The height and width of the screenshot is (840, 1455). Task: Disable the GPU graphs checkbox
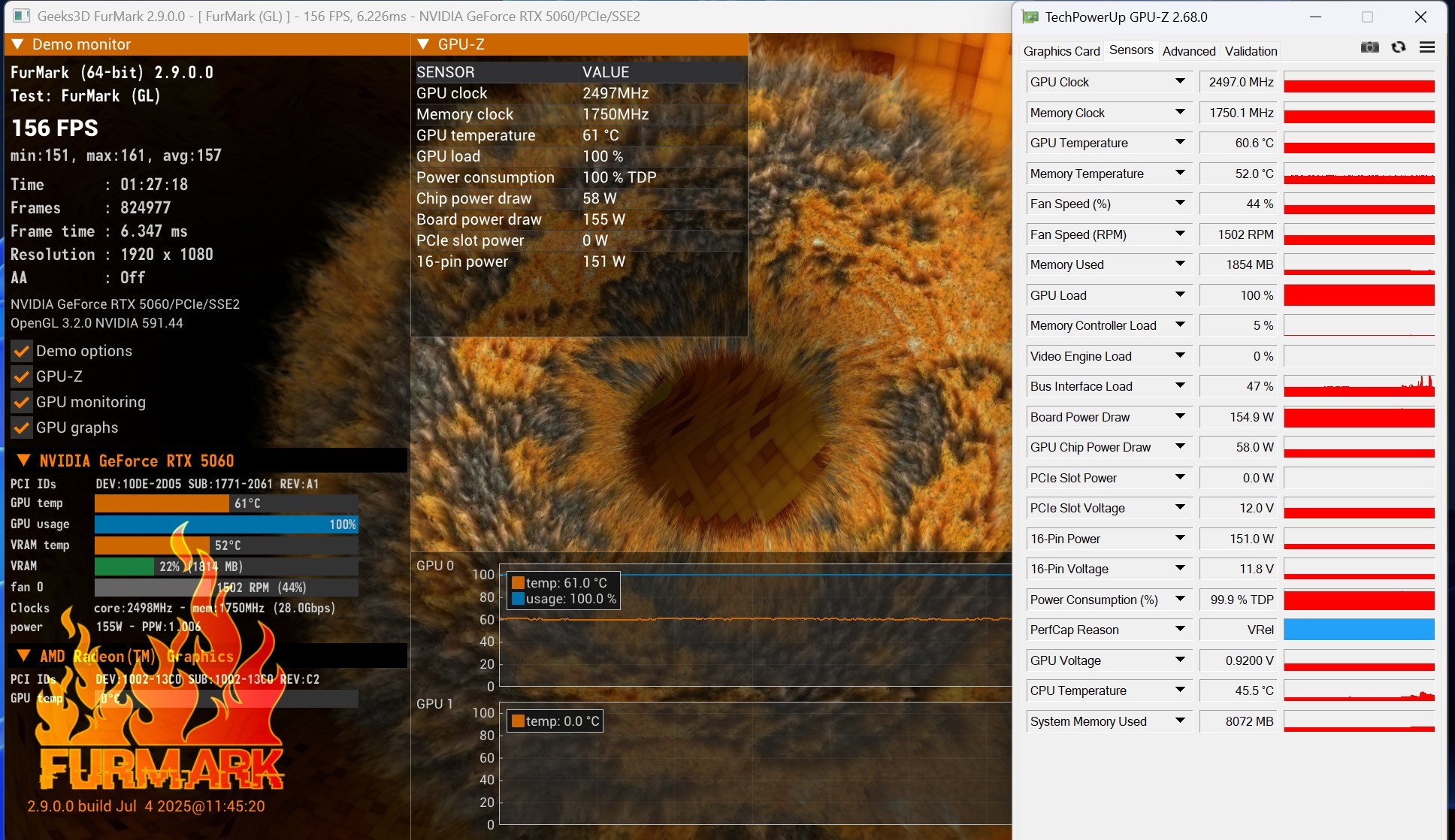coord(22,428)
